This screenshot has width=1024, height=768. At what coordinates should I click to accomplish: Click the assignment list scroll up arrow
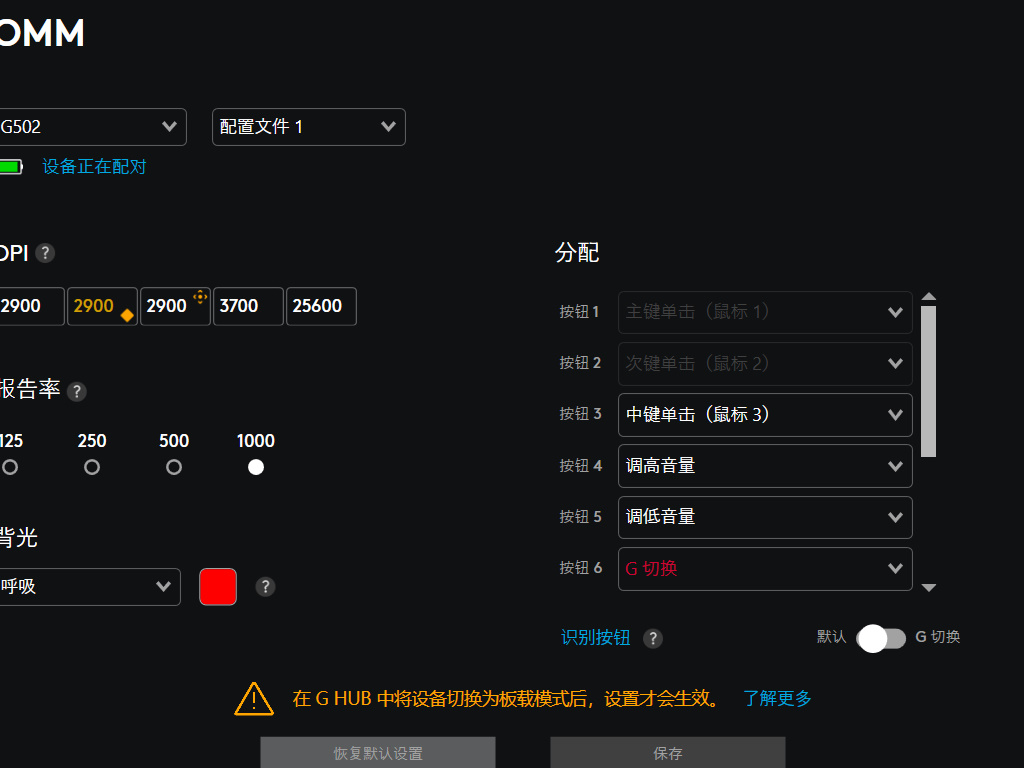click(x=929, y=296)
